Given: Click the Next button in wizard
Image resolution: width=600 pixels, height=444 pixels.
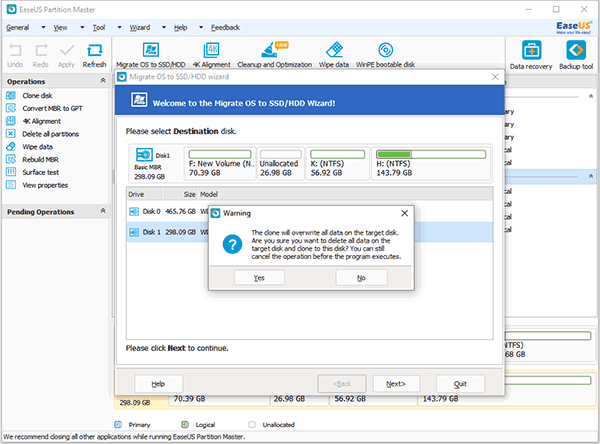Looking at the screenshot, I should click(396, 383).
